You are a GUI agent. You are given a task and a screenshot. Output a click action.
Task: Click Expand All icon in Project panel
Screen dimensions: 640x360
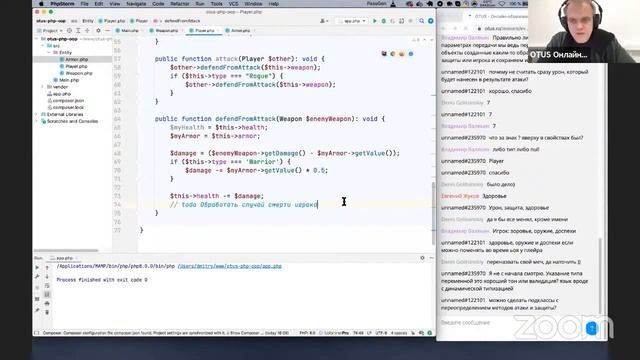[78, 31]
